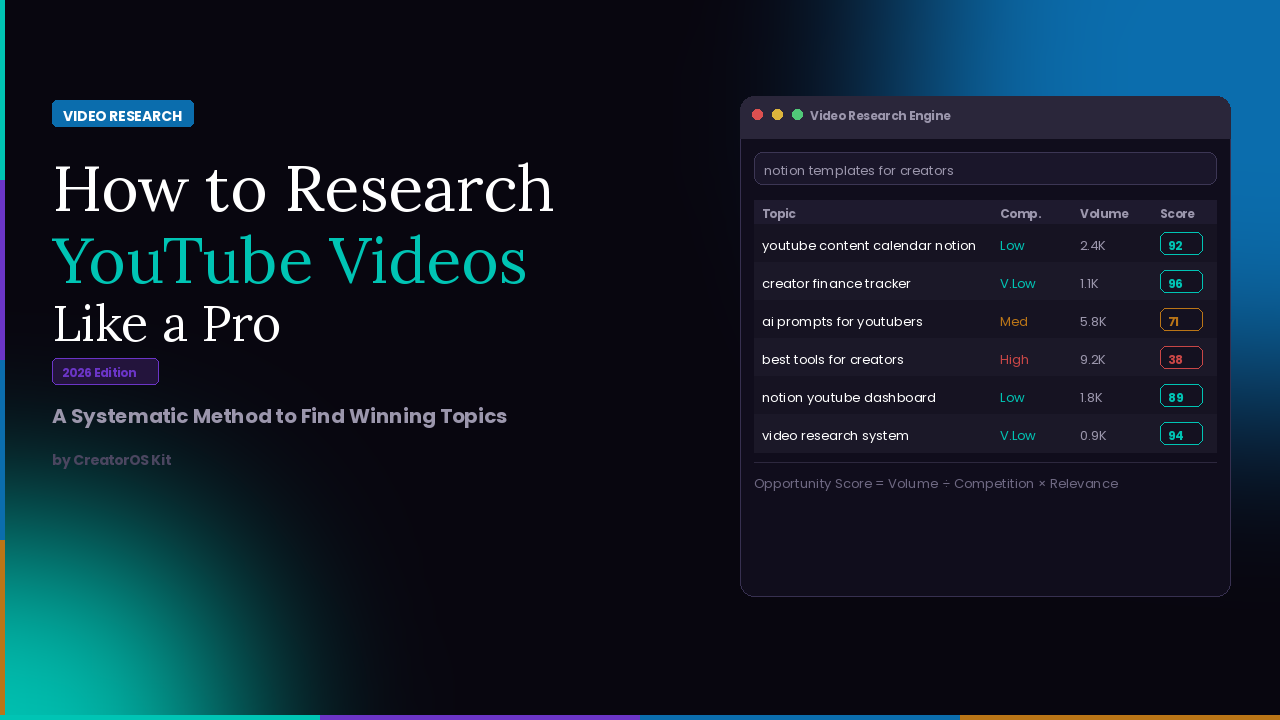
Task: Click the 0.9K volume value
Action: [x=1093, y=435]
